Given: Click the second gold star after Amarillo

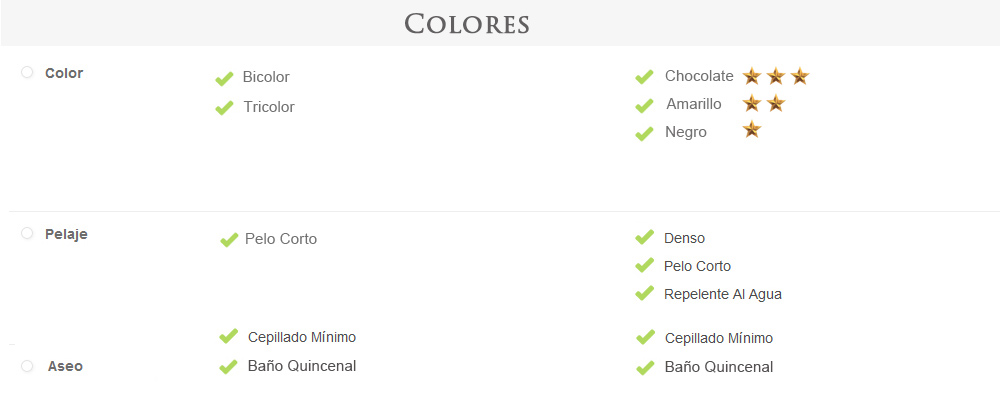Looking at the screenshot, I should [x=776, y=103].
